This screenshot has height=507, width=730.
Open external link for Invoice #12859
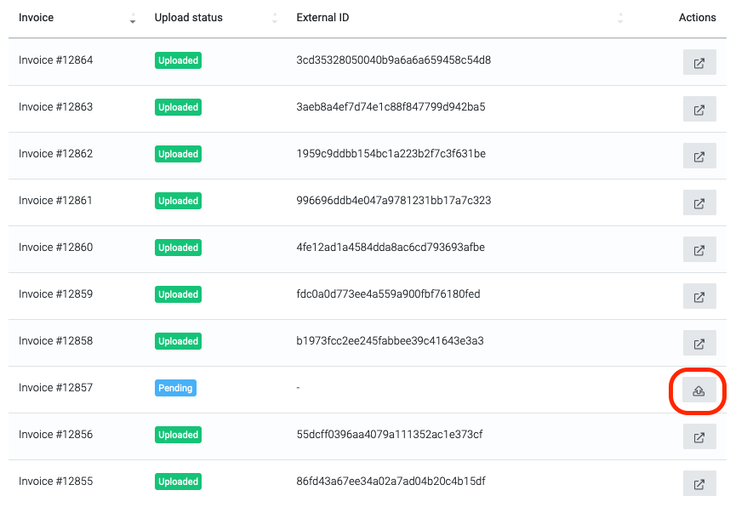click(x=699, y=297)
